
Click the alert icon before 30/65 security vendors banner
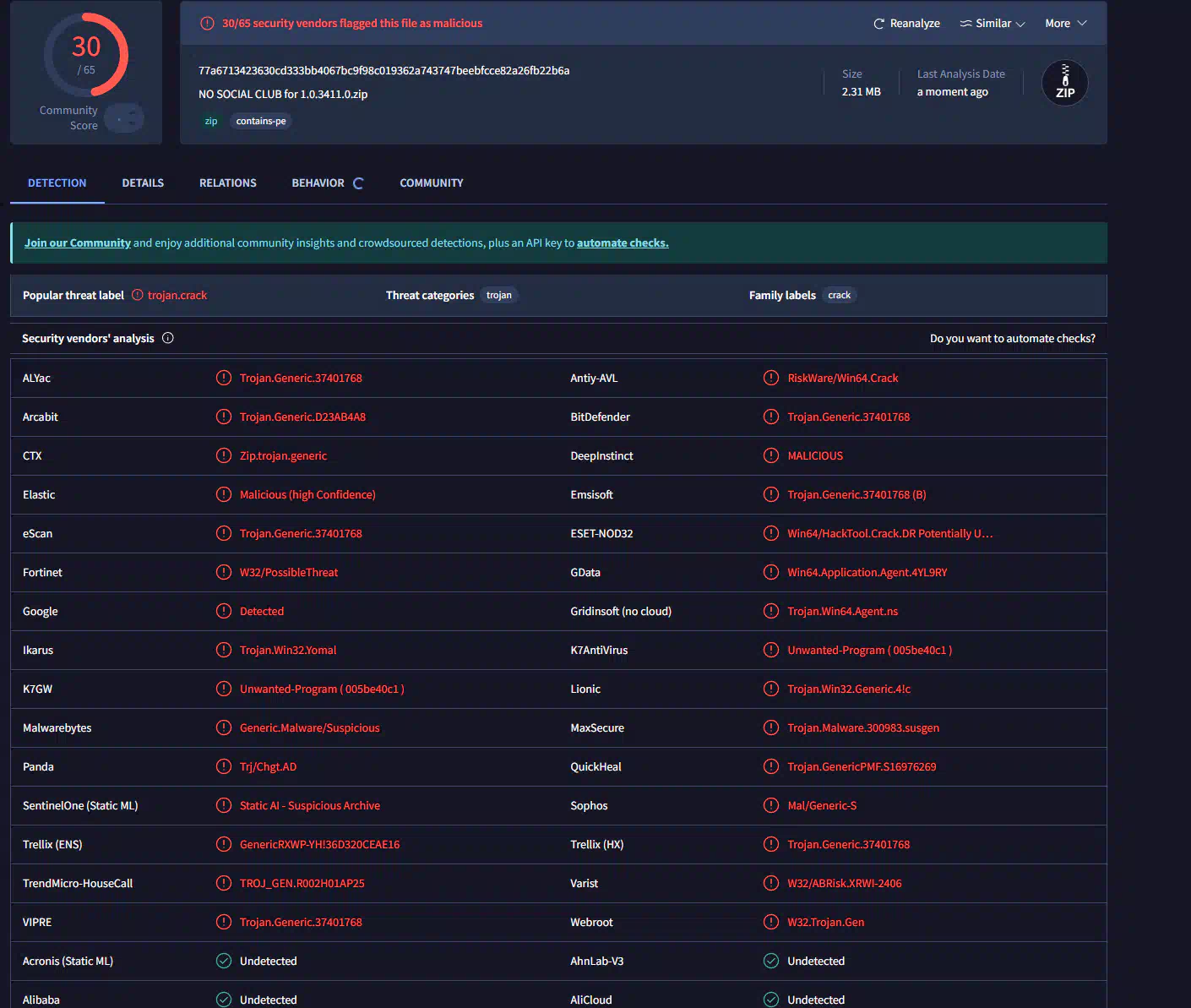207,24
